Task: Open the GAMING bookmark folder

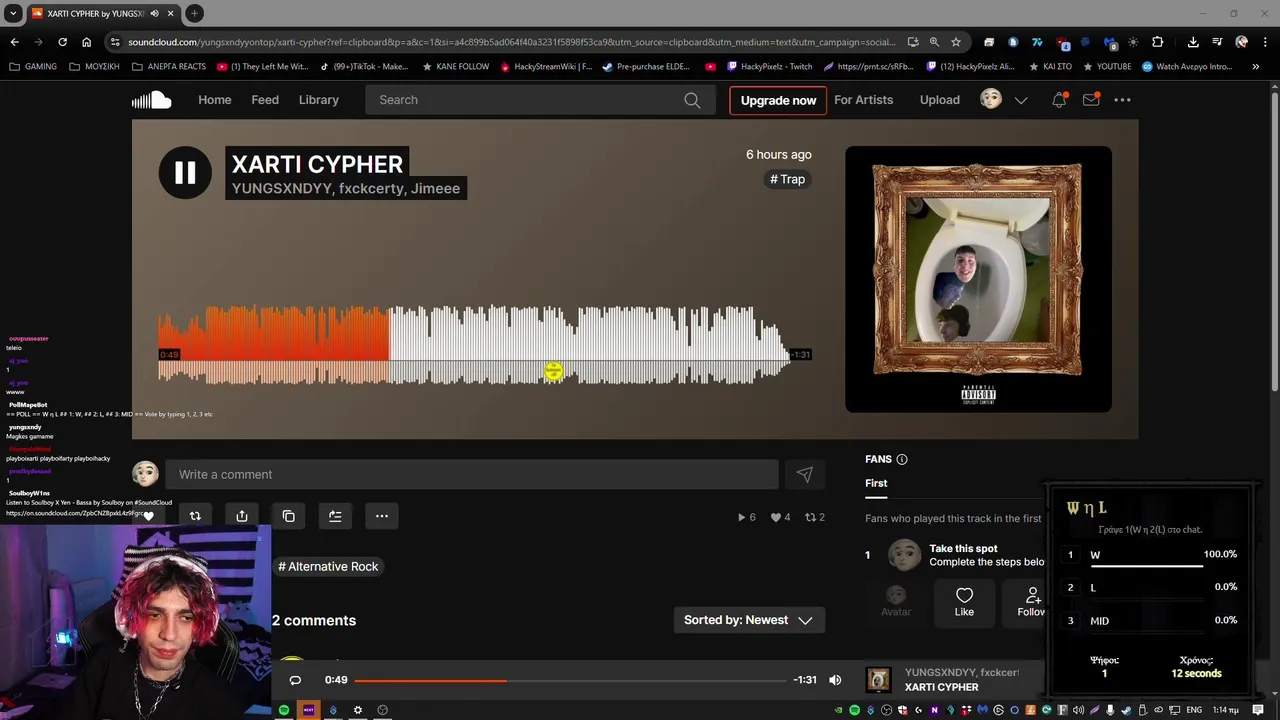Action: 33,67
